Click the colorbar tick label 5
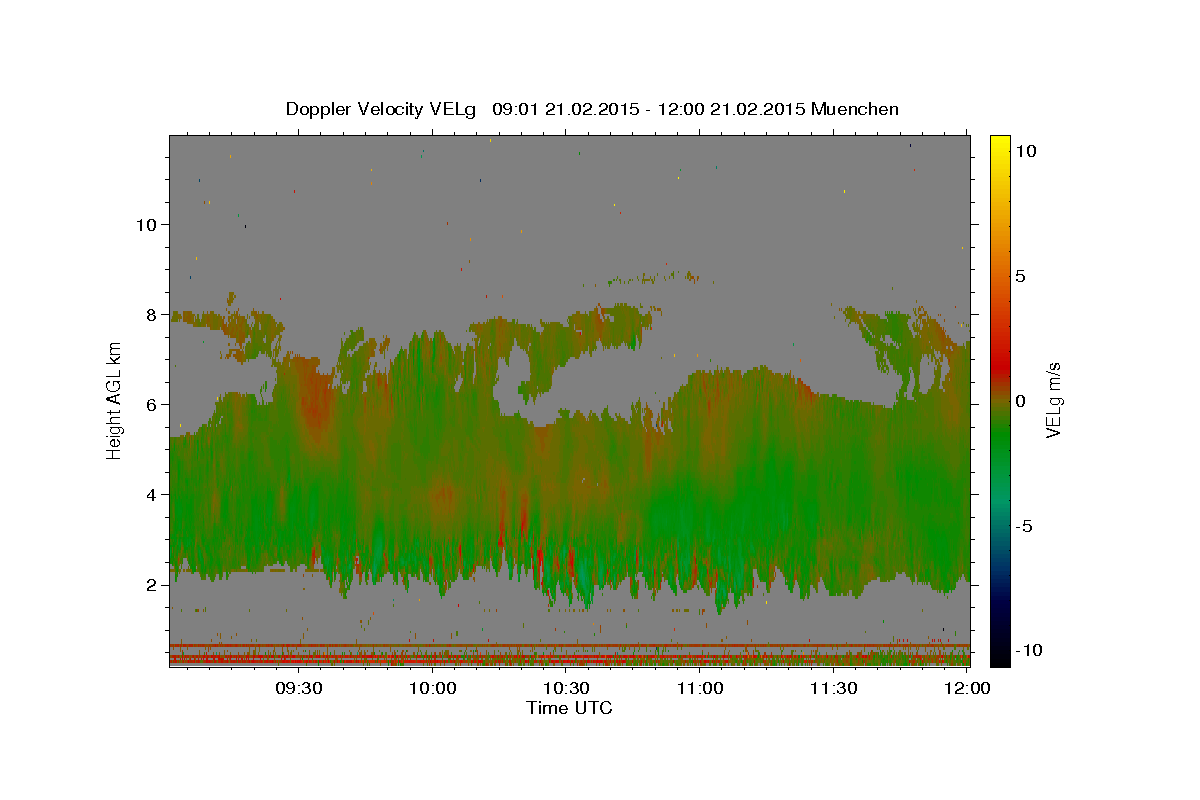This screenshot has height=800, width=1200. click(1023, 276)
